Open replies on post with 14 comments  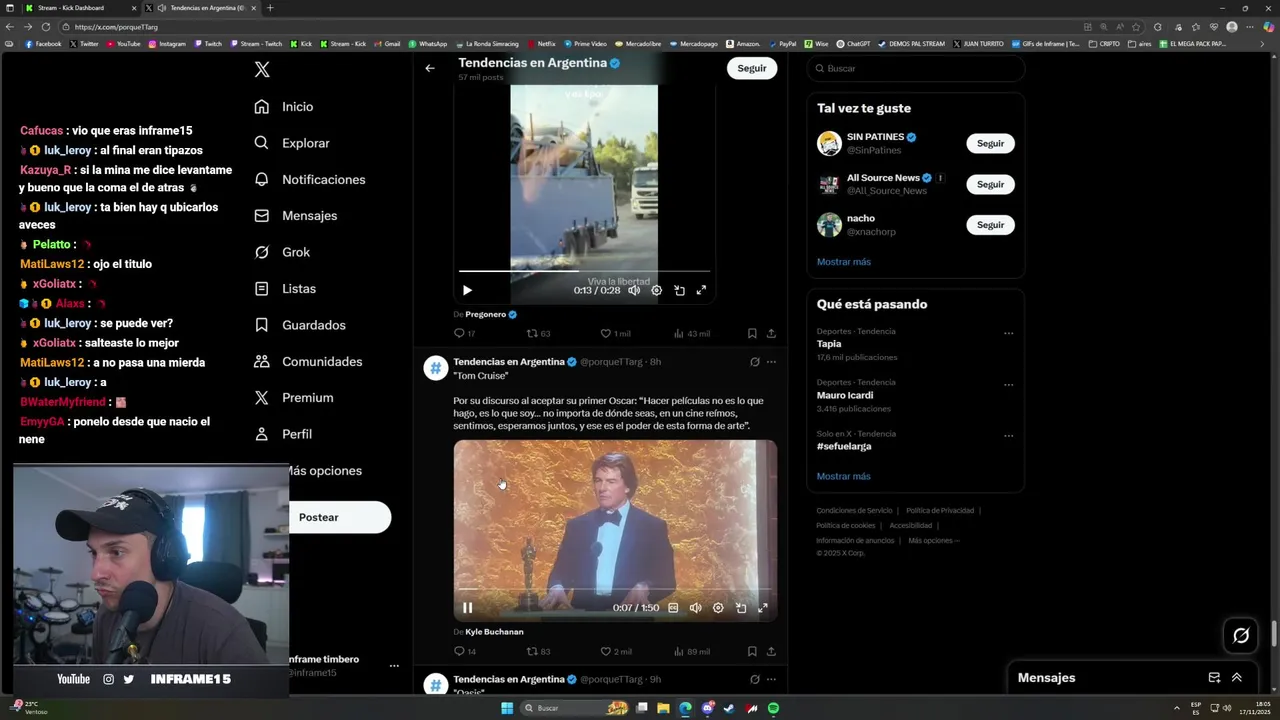[464, 651]
